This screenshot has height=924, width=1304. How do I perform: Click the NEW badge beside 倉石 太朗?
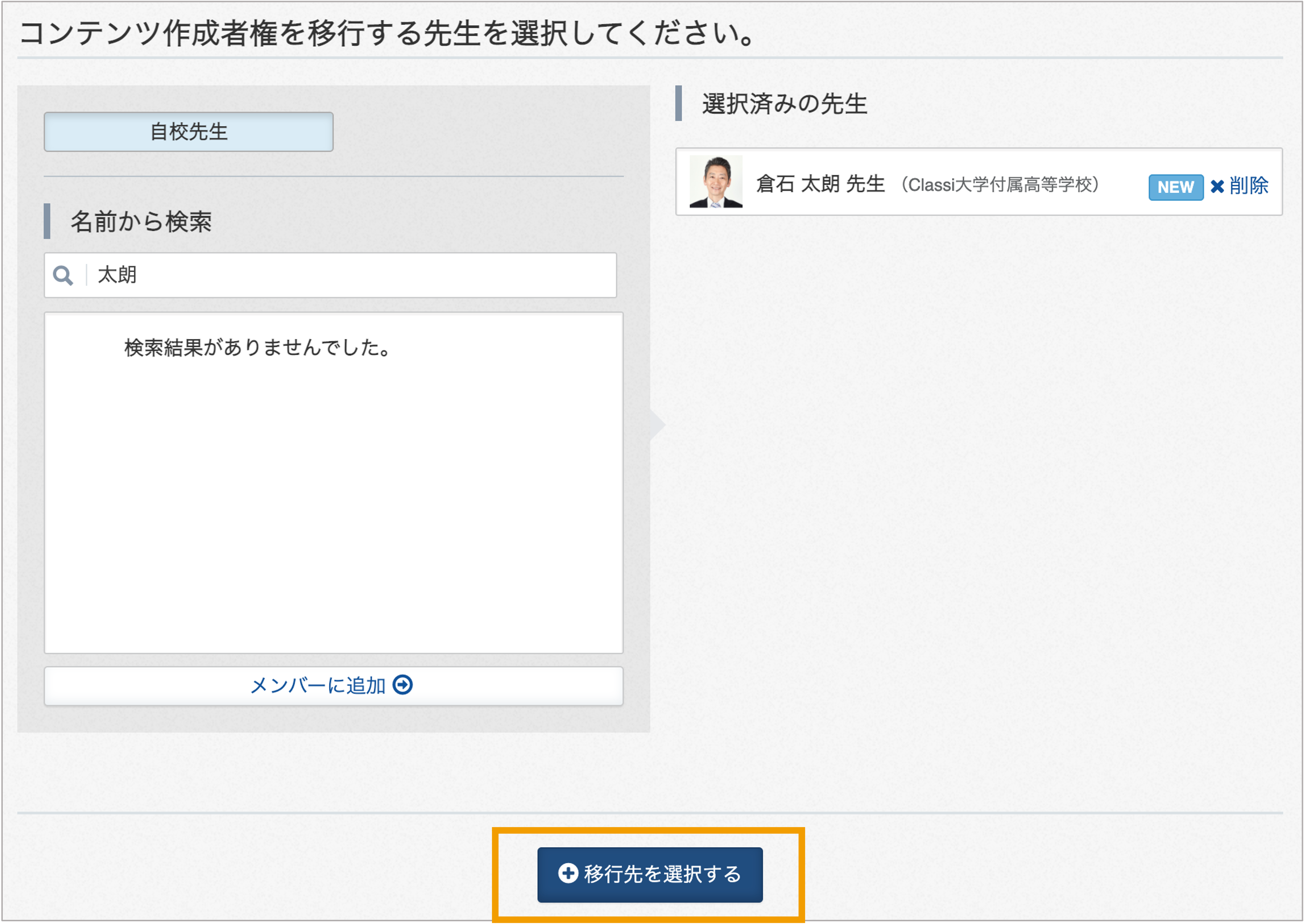point(1176,187)
